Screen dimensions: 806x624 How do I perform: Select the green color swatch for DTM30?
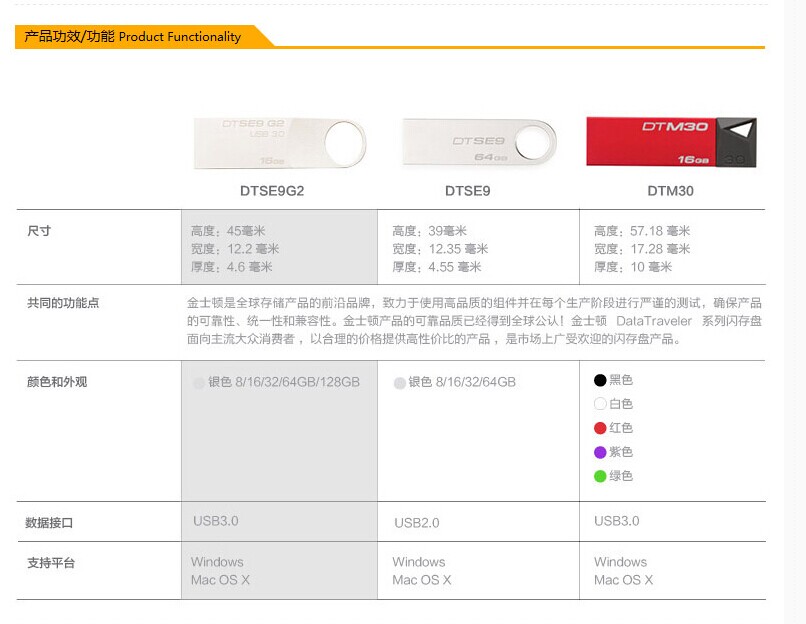point(600,476)
